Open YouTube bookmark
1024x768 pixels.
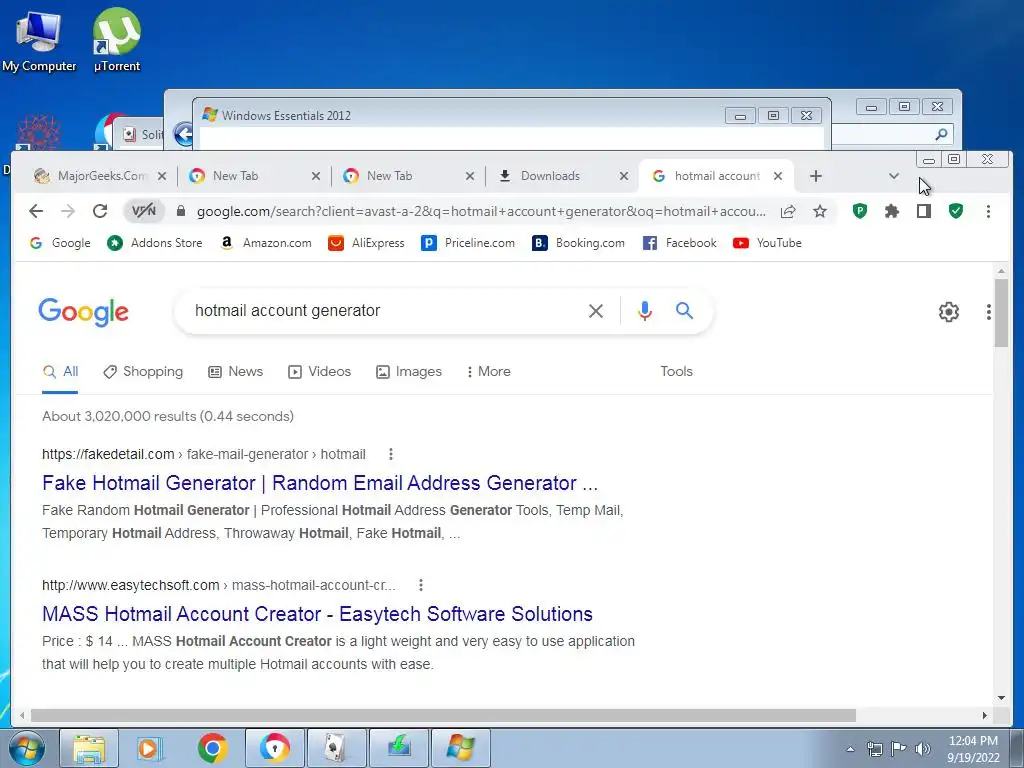[767, 243]
